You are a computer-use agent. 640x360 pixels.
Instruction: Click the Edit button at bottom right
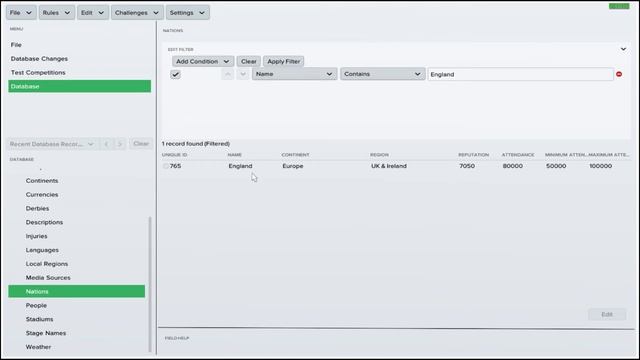point(607,314)
